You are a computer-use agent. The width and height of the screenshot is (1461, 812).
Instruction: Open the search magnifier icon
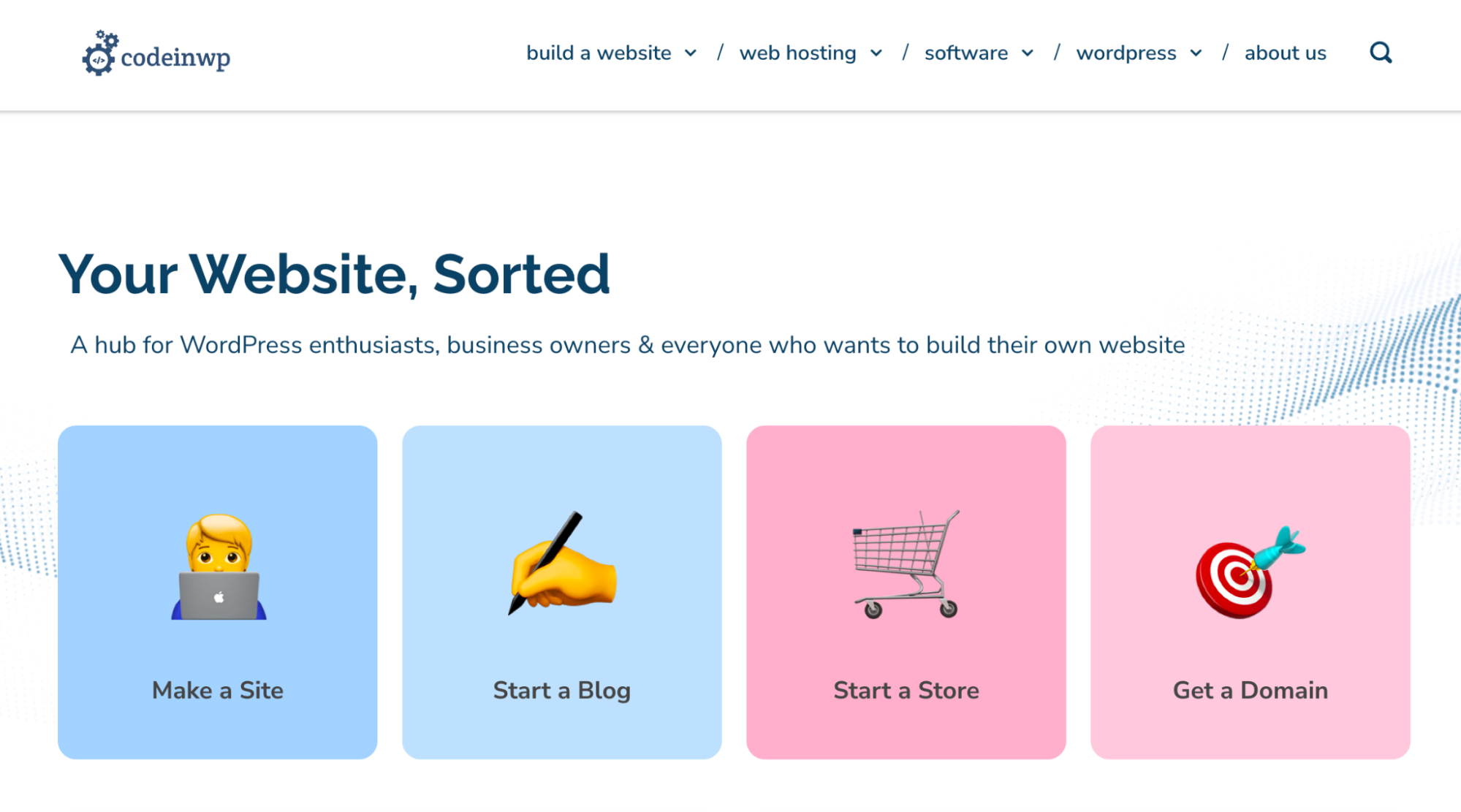(x=1380, y=53)
